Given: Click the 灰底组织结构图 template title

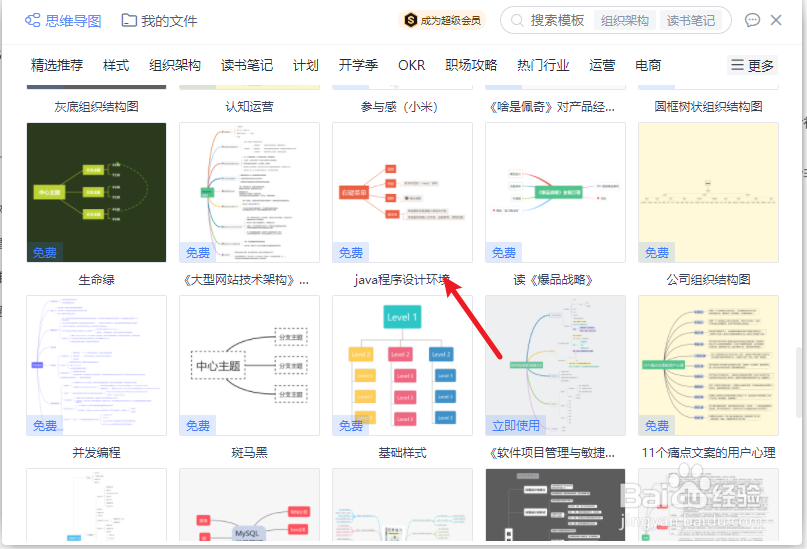Looking at the screenshot, I should pos(96,107).
